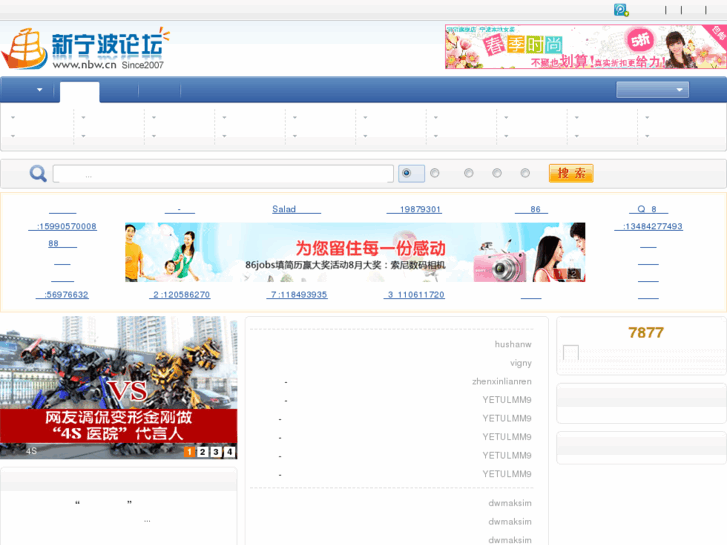Viewport: 727px width, 545px height.
Task: View the Transformers VS slideshow image
Action: click(119, 387)
